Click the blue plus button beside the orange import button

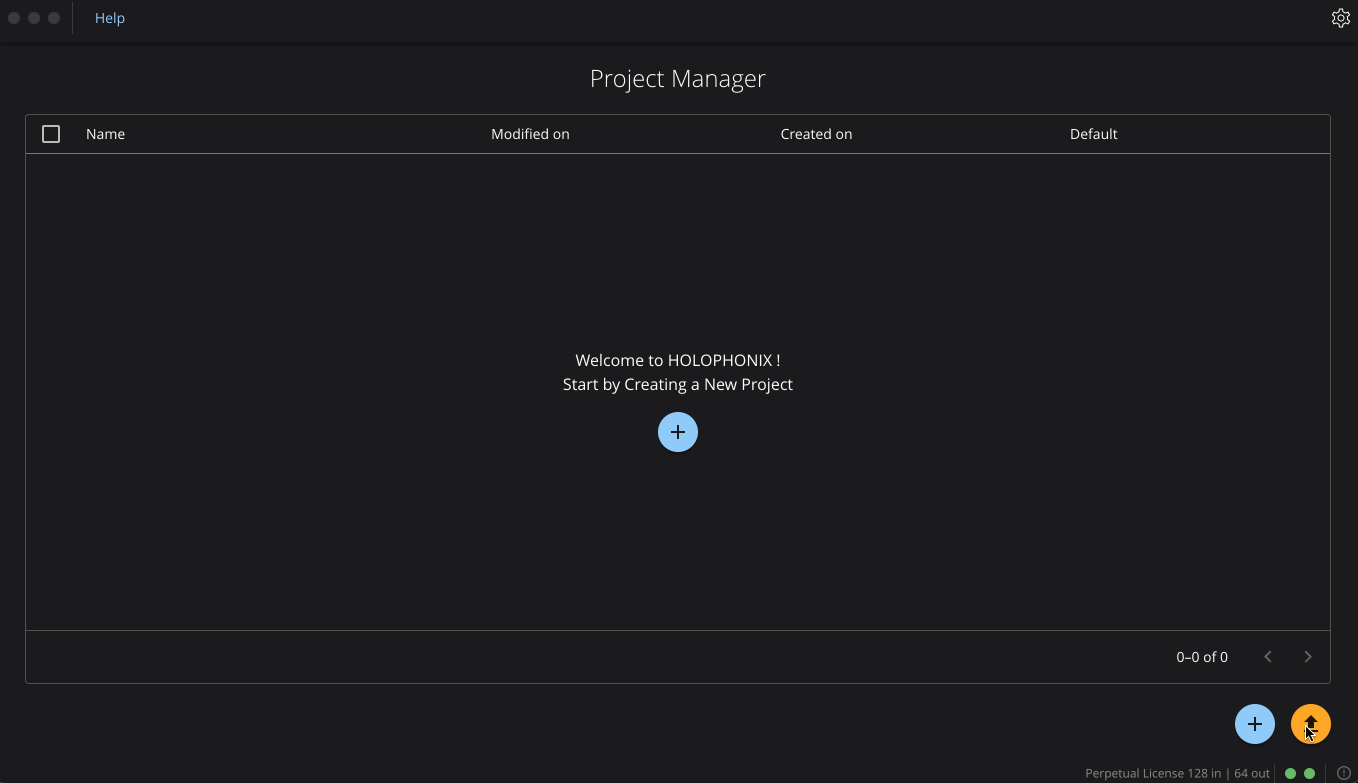click(x=1255, y=724)
